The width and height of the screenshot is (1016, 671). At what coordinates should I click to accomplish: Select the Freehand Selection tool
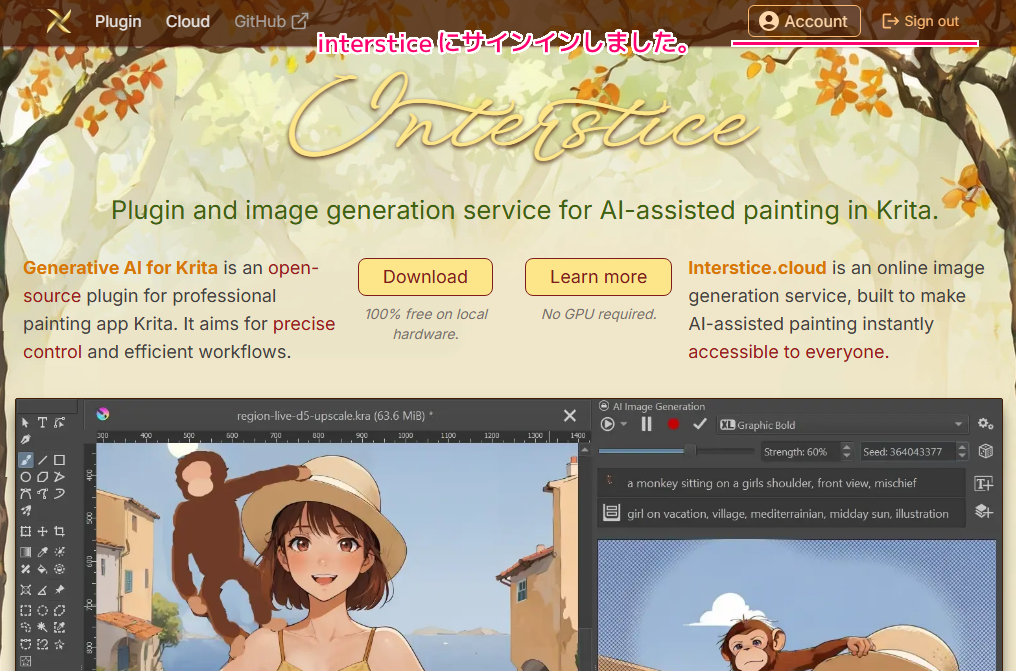25,627
